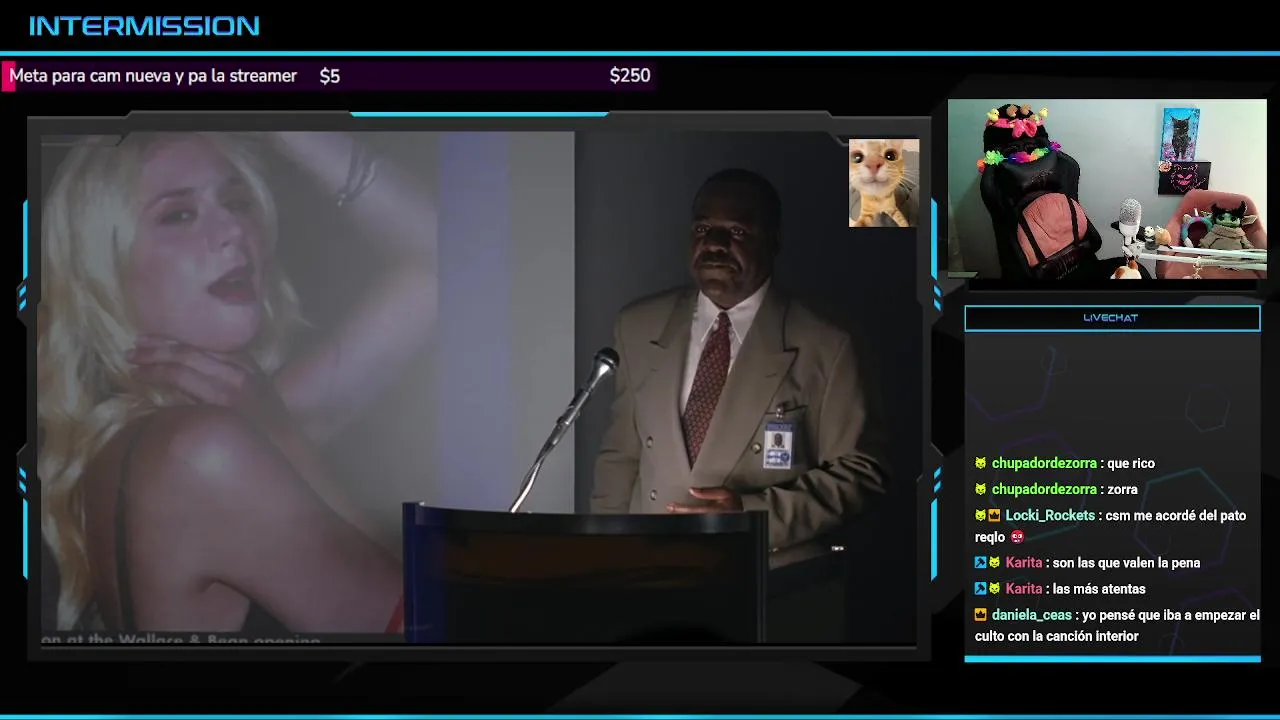Click 'culto con la canción interior' text
1280x720 pixels.
[1057, 636]
